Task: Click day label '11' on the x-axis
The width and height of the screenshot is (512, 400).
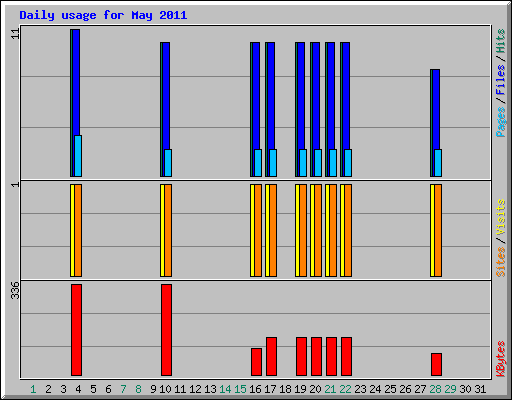Action: (x=180, y=389)
